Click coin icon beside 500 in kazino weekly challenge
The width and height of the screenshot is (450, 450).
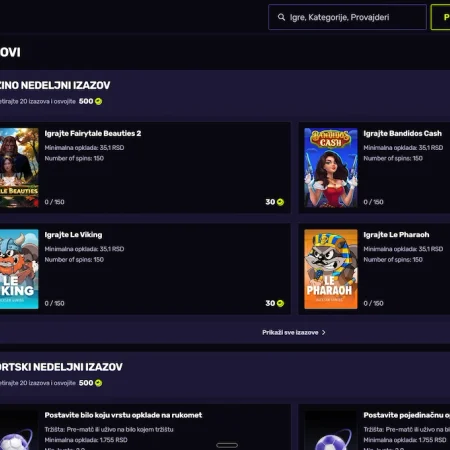[98, 101]
